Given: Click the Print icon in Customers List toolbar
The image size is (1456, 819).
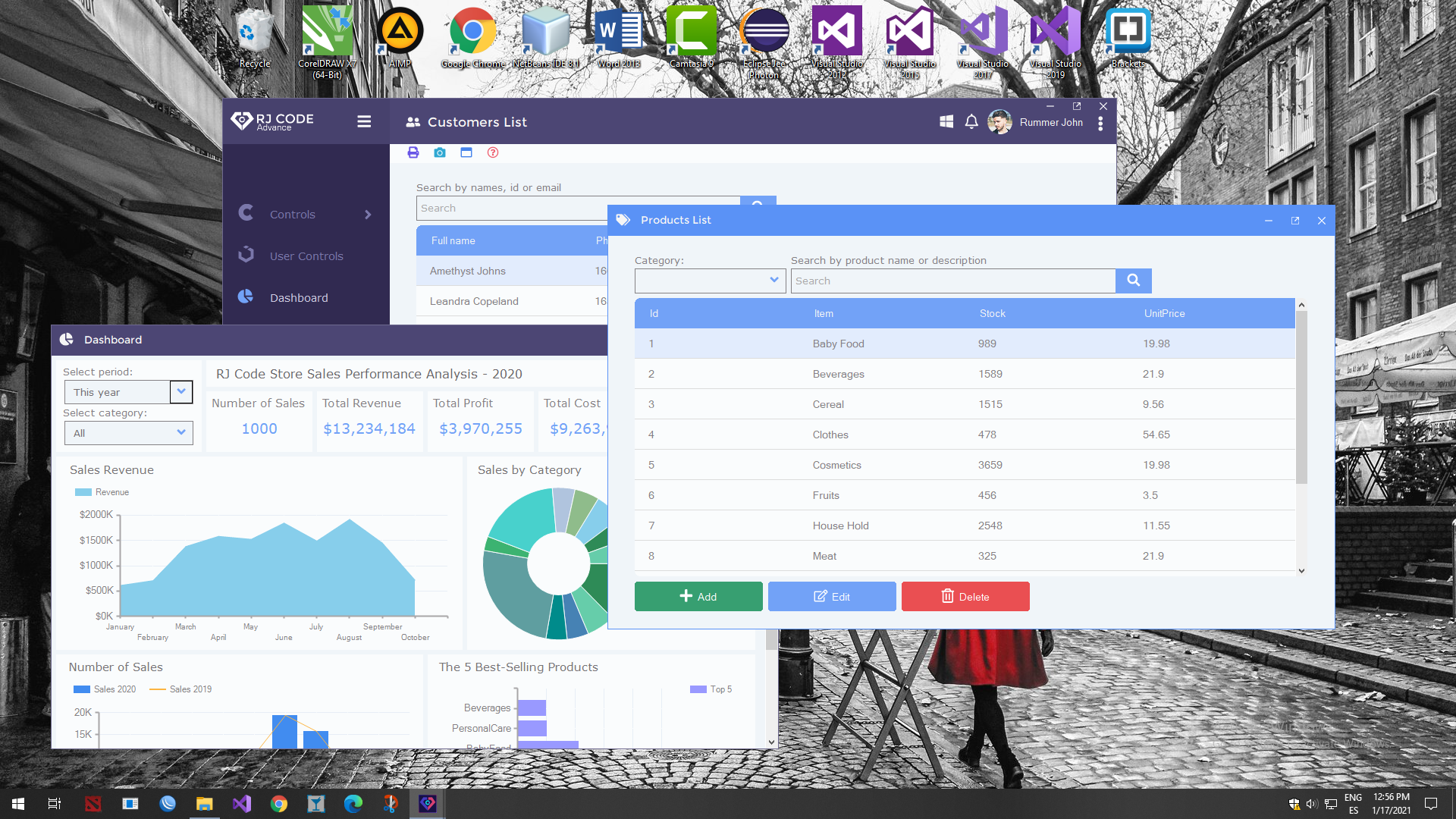Looking at the screenshot, I should [413, 152].
